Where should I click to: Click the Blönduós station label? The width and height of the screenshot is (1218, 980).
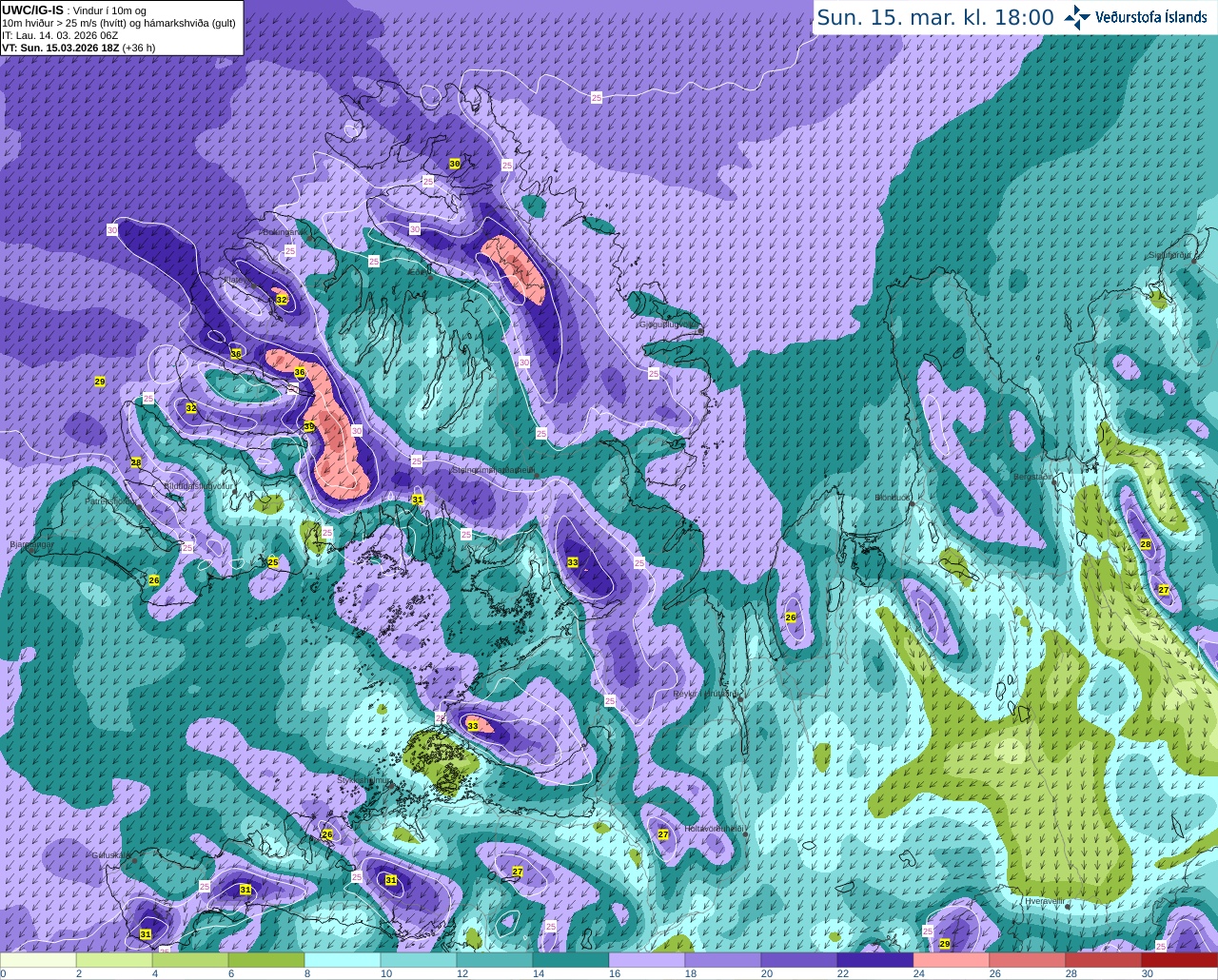[x=894, y=498]
